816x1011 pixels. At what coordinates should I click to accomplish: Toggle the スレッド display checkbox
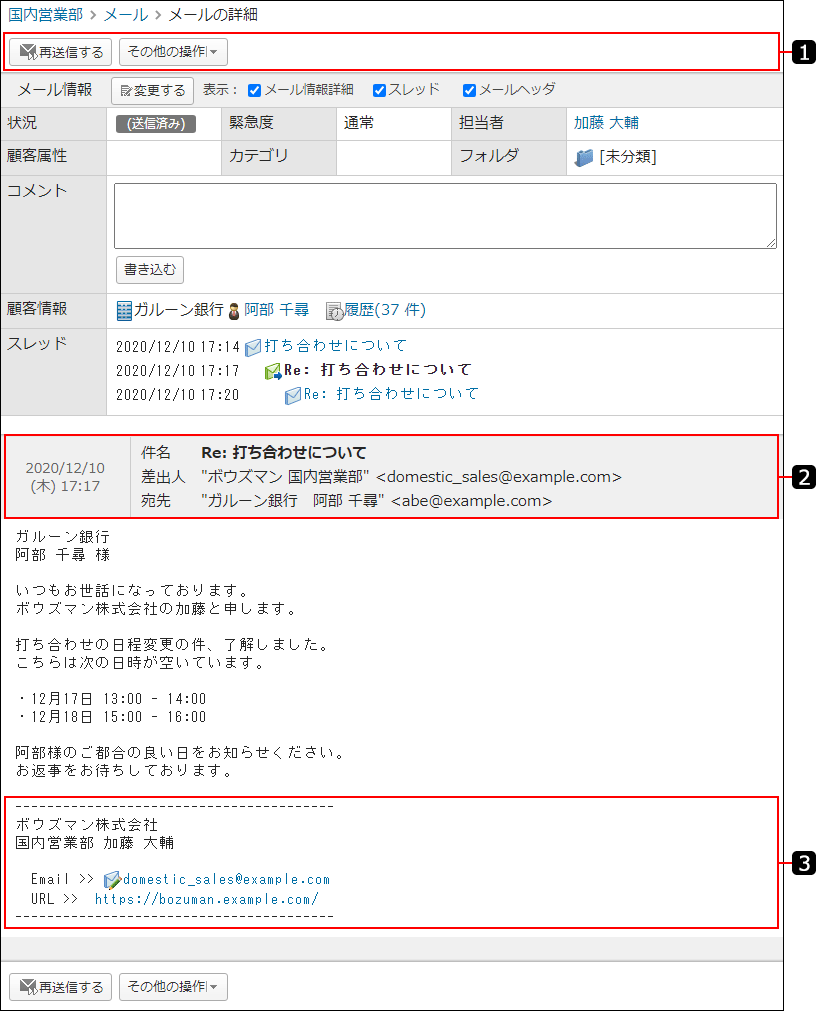point(380,90)
